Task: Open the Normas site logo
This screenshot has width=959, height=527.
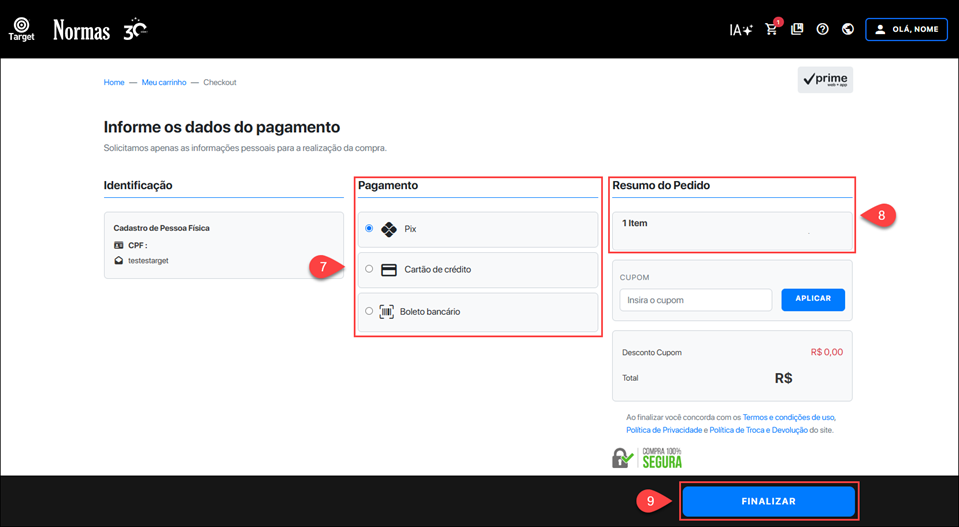Action: coord(81,30)
